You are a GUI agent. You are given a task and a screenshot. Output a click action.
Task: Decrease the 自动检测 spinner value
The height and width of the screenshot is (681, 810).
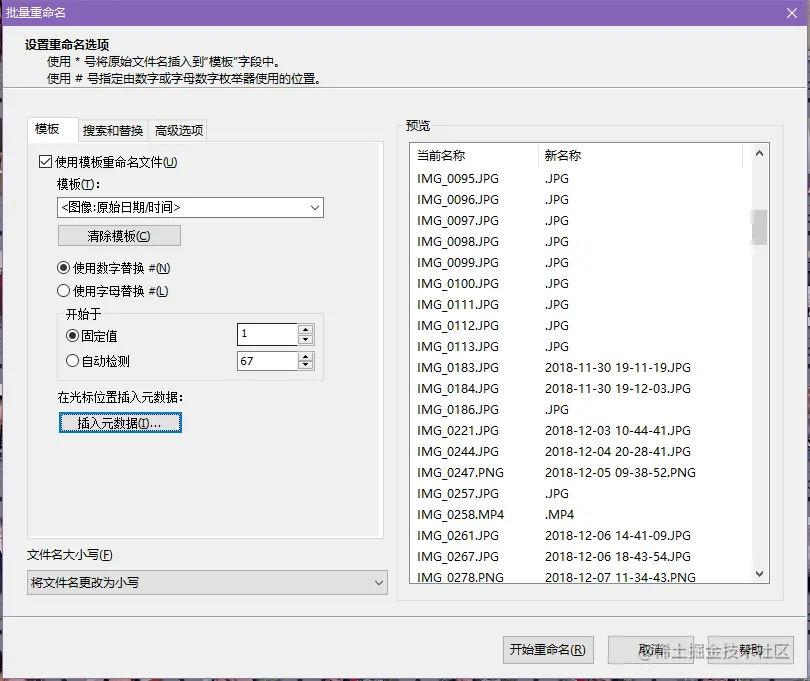click(306, 365)
